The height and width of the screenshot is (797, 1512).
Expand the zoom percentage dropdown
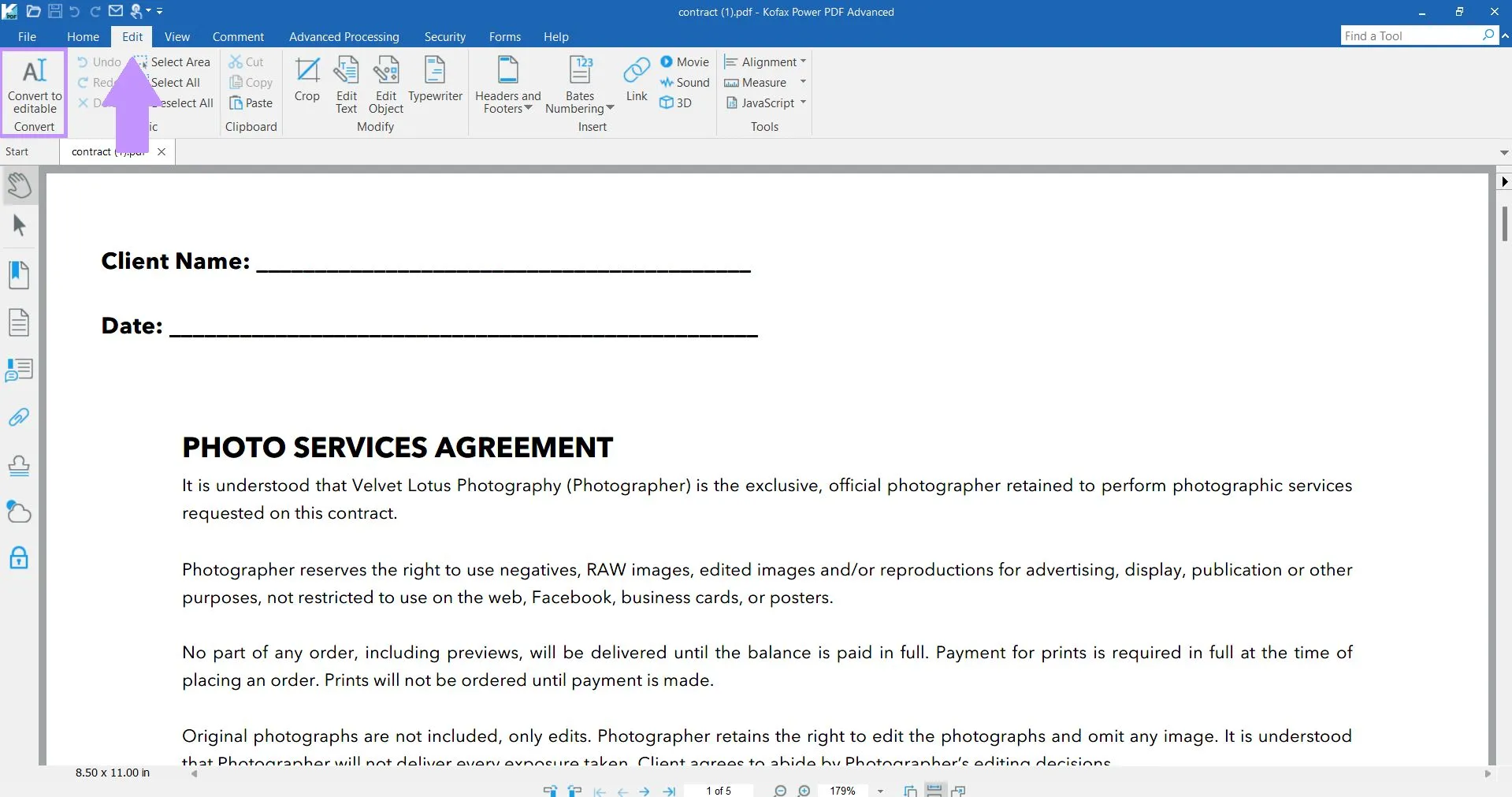(879, 791)
